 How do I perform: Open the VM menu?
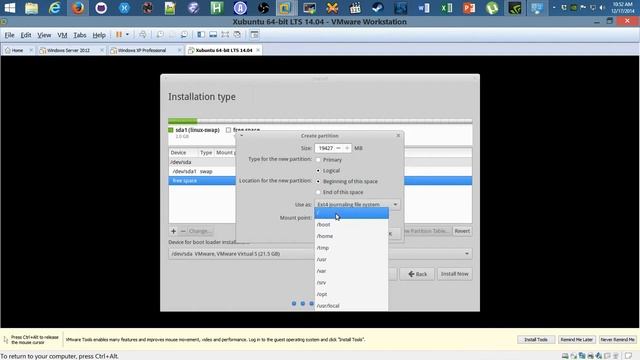click(x=62, y=35)
